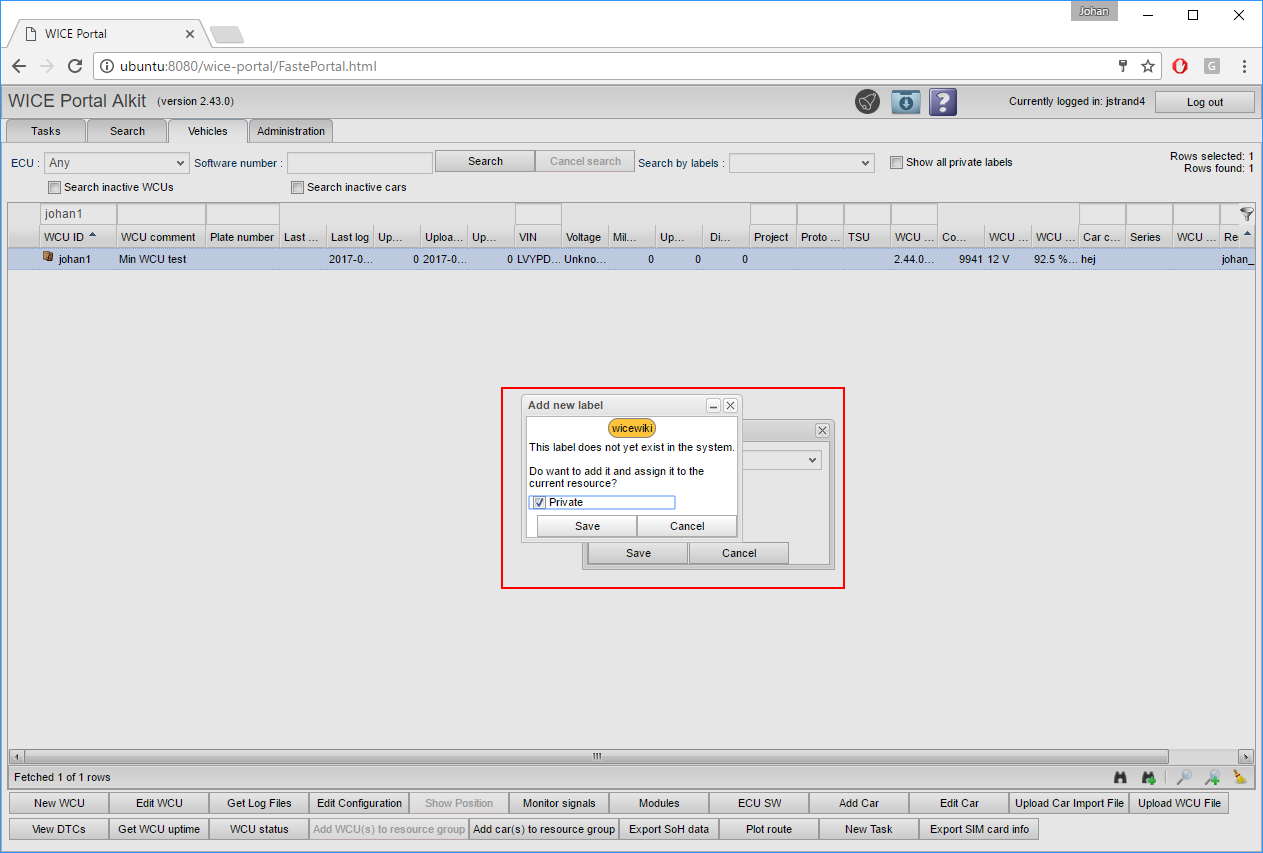Uncheck the Private checkbox
The image size is (1263, 853).
pos(540,503)
